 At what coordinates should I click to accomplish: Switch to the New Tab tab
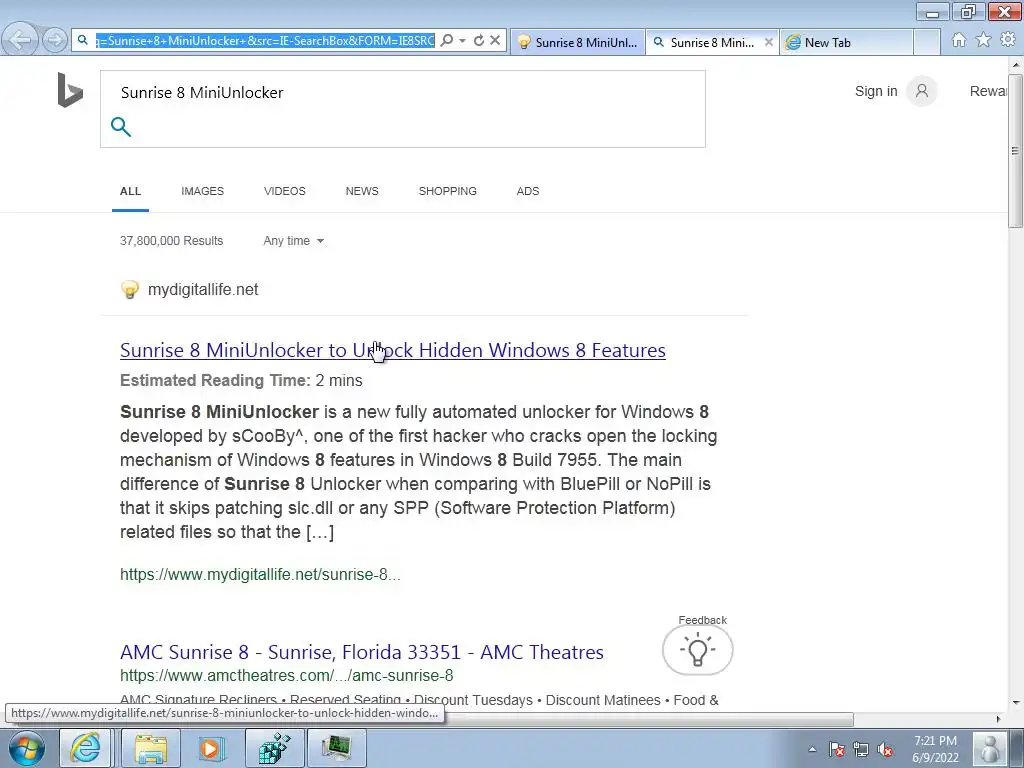(x=846, y=42)
